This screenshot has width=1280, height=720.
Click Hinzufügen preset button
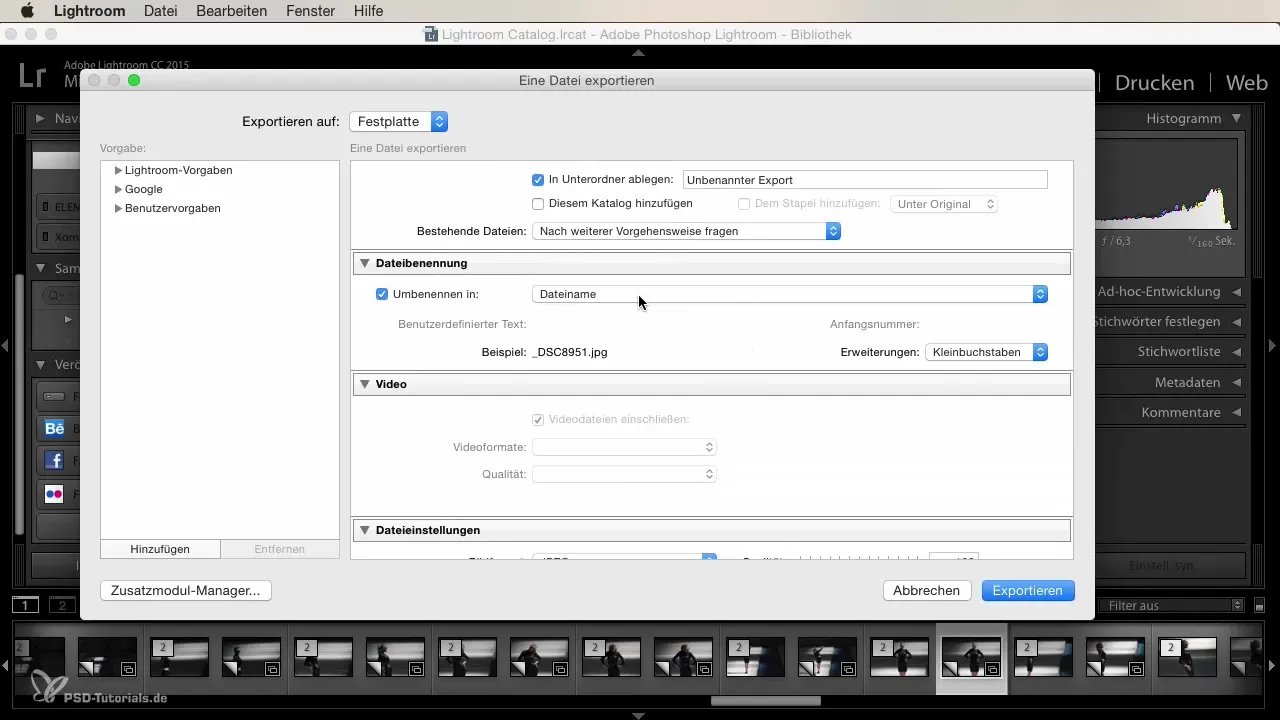tap(160, 549)
